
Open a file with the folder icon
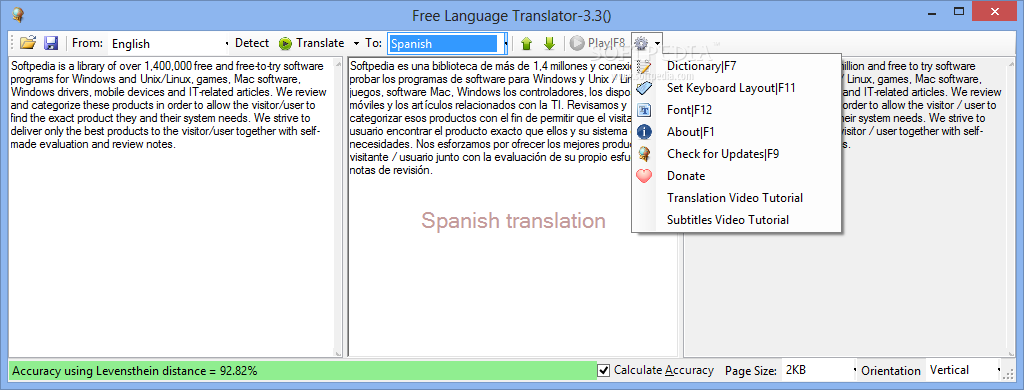pyautogui.click(x=27, y=43)
